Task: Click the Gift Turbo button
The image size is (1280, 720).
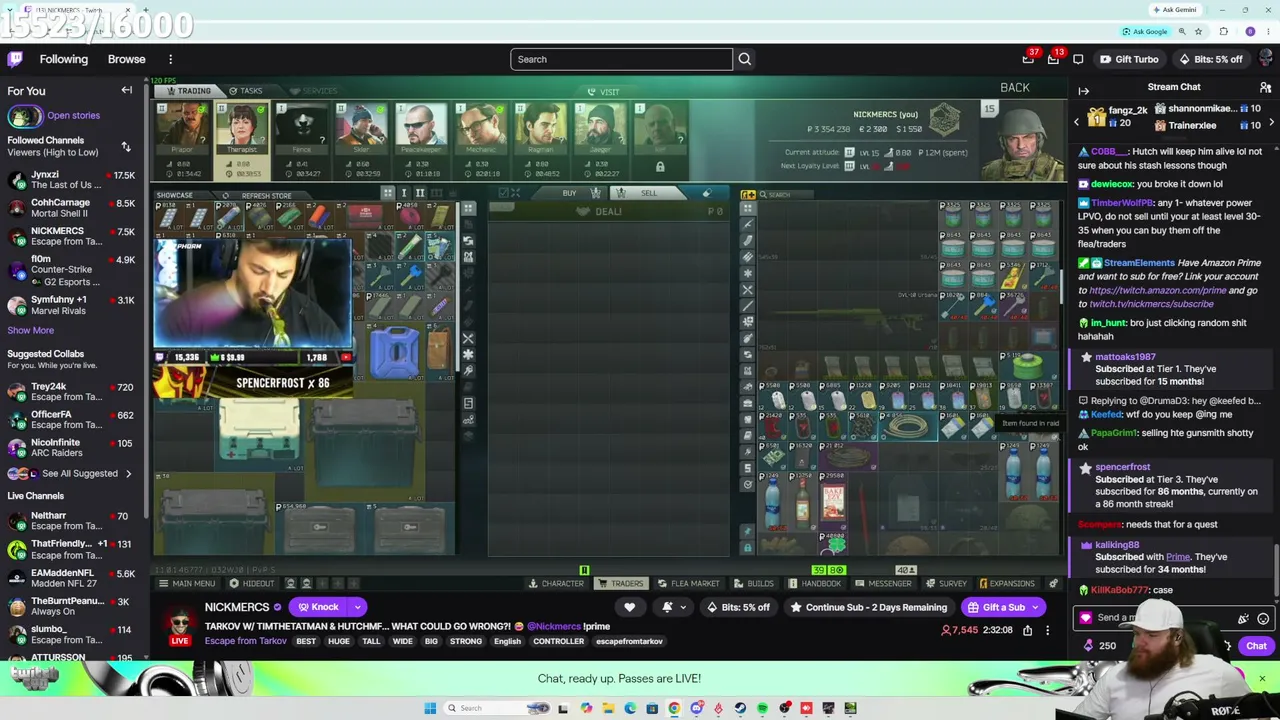Action: (1128, 59)
